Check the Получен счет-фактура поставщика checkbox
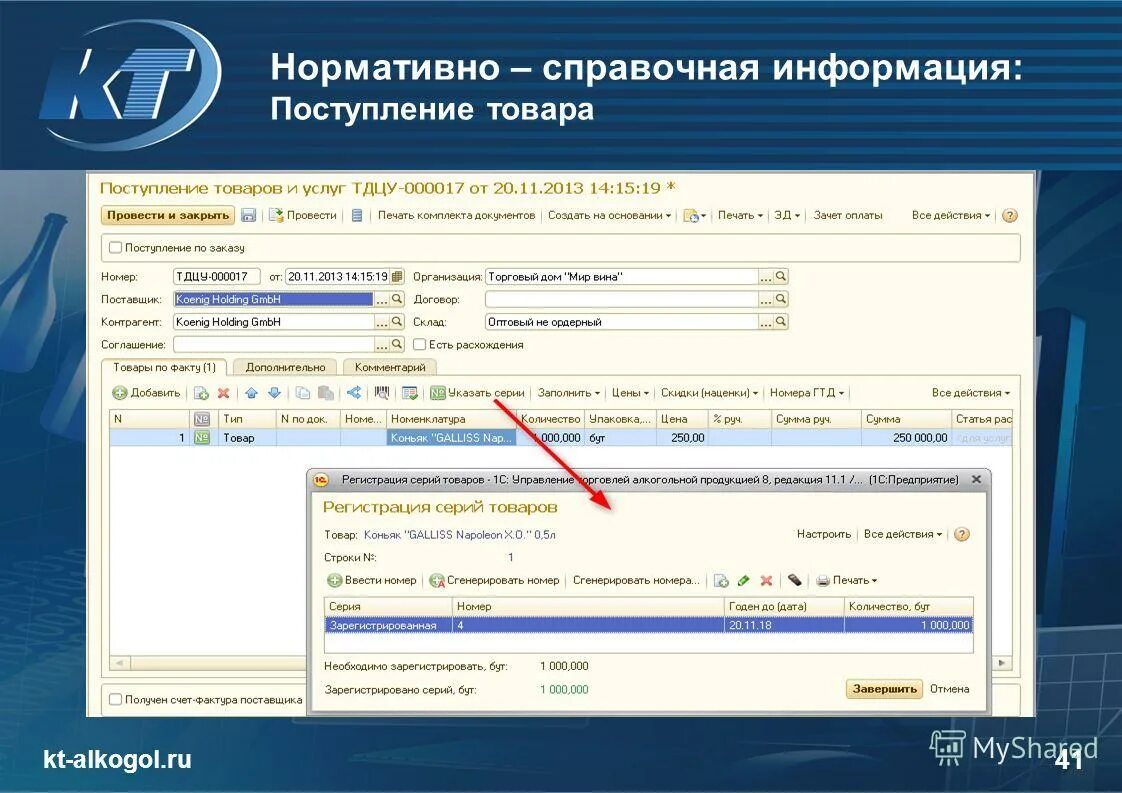This screenshot has height=793, width=1122. click(117, 698)
